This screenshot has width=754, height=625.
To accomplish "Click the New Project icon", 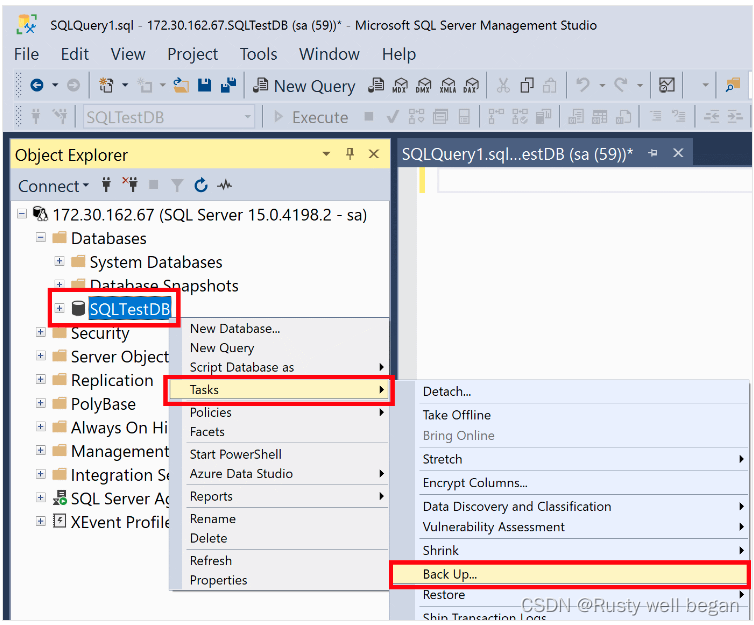I will pos(106,86).
